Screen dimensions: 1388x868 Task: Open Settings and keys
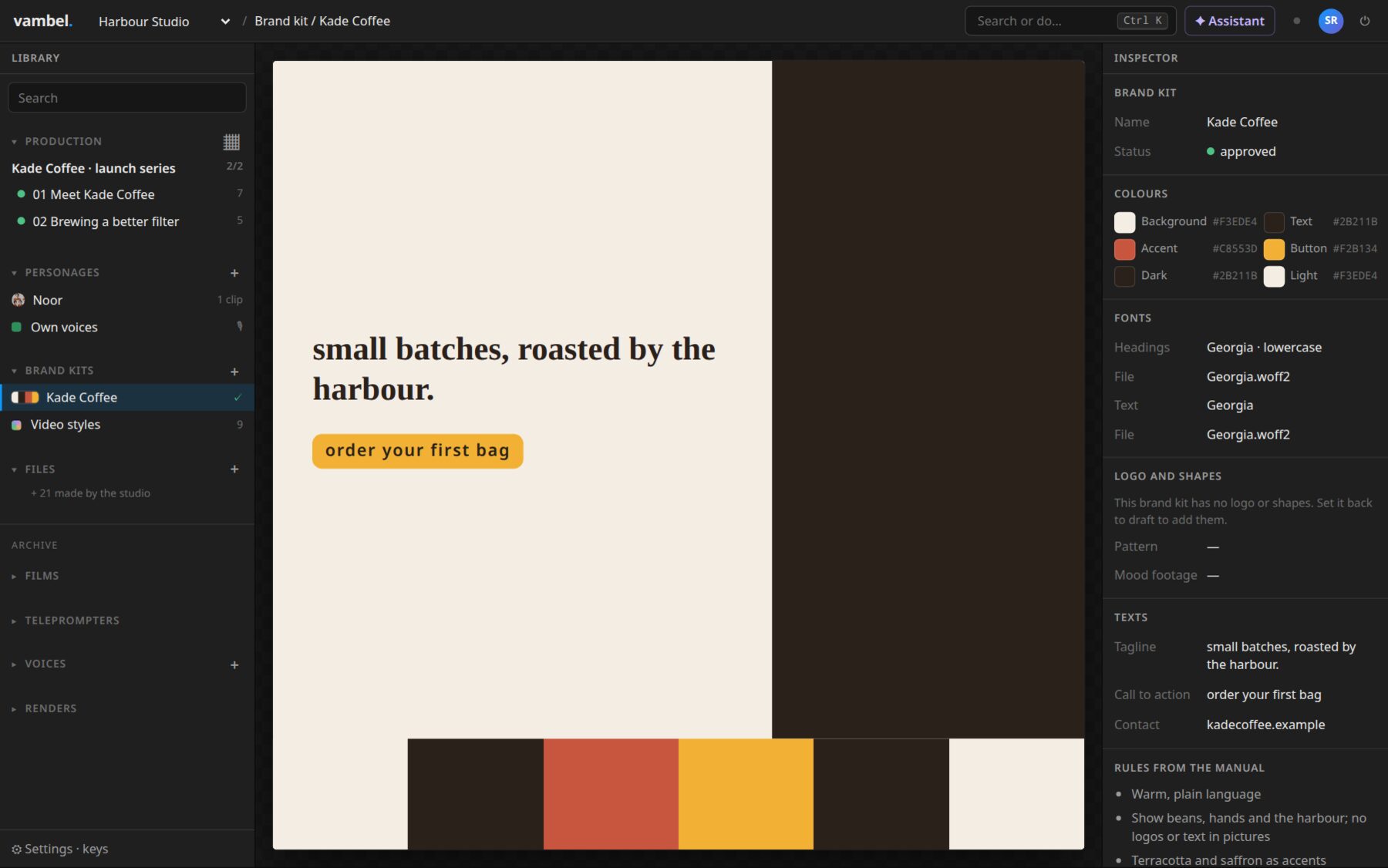59,849
